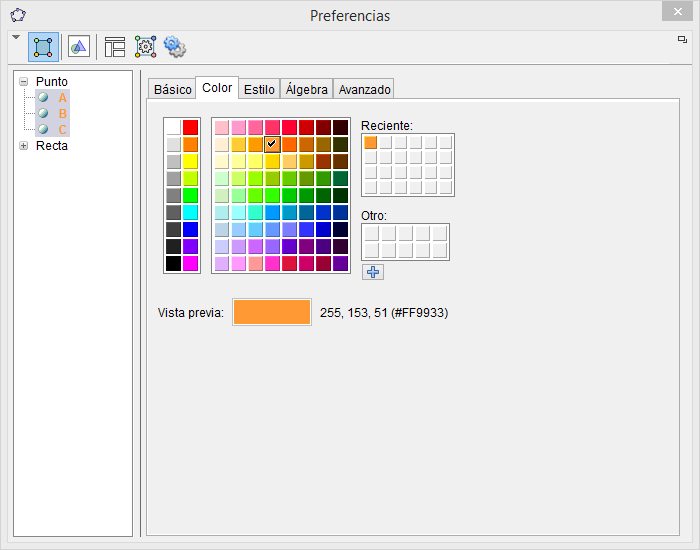Viewport: 700px width, 550px height.
Task: Pick black in the grayscale column
Action: click(x=174, y=263)
